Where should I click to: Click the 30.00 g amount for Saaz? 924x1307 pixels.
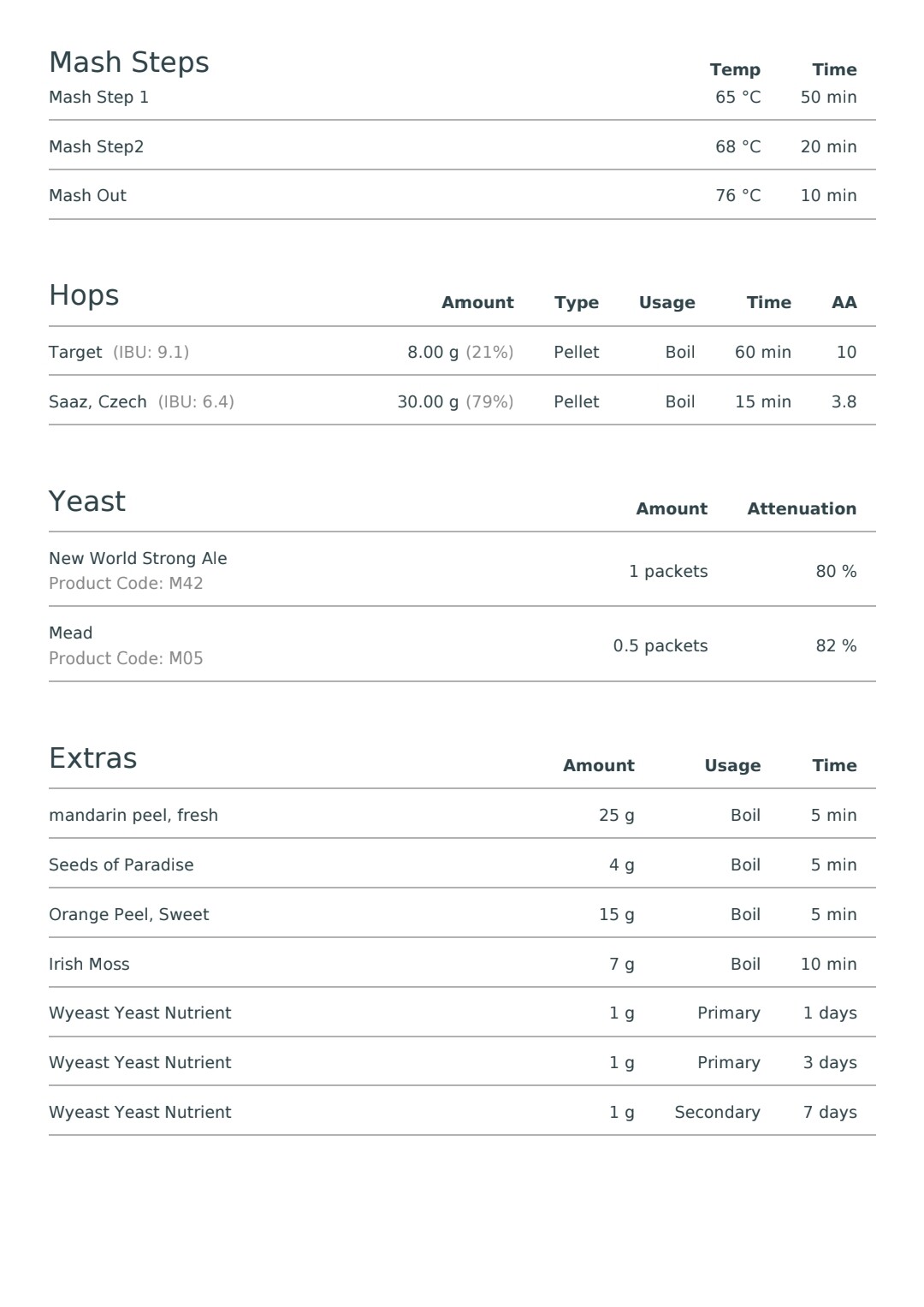coord(428,401)
